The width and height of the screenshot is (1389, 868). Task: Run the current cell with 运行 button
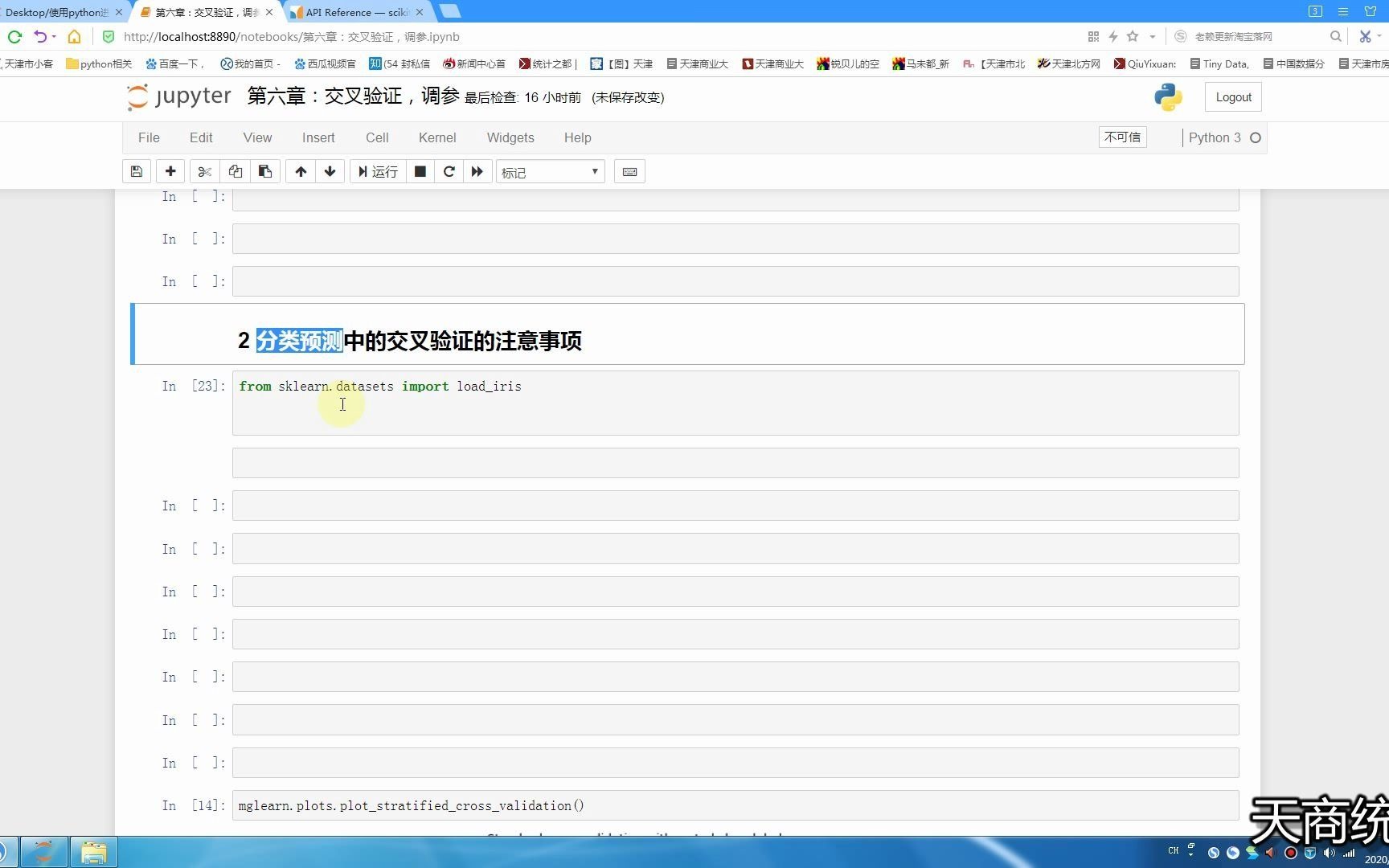click(378, 171)
